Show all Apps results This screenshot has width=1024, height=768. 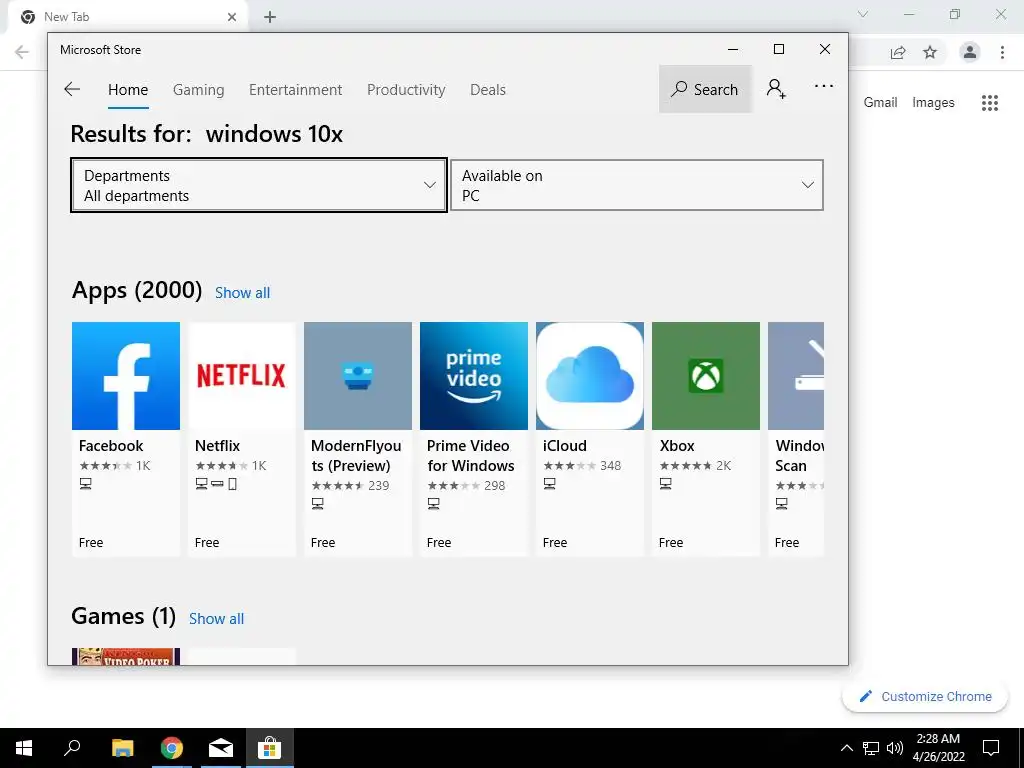point(242,293)
